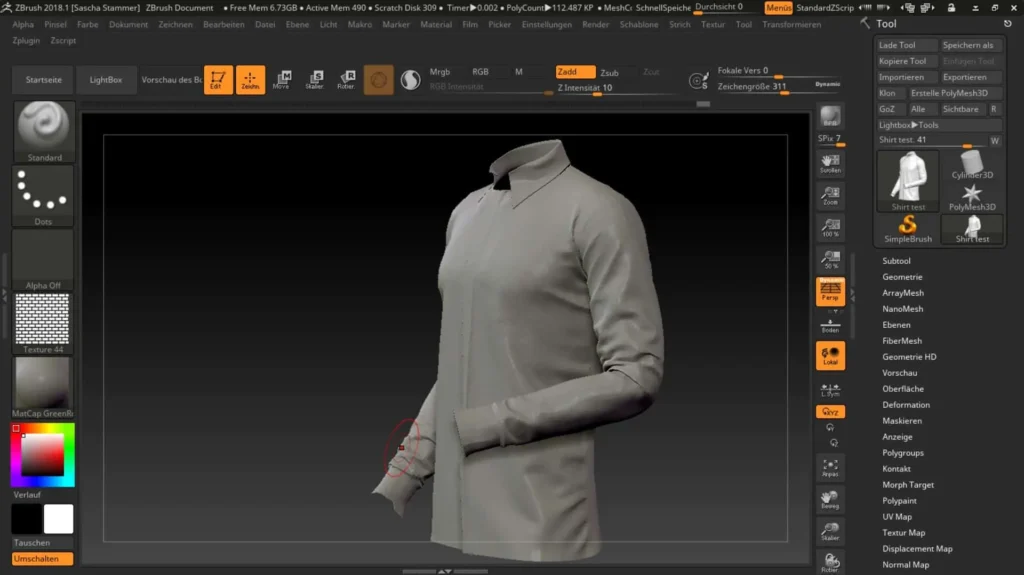Expand the Geometrie section
The height and width of the screenshot is (575, 1024).
coord(902,277)
